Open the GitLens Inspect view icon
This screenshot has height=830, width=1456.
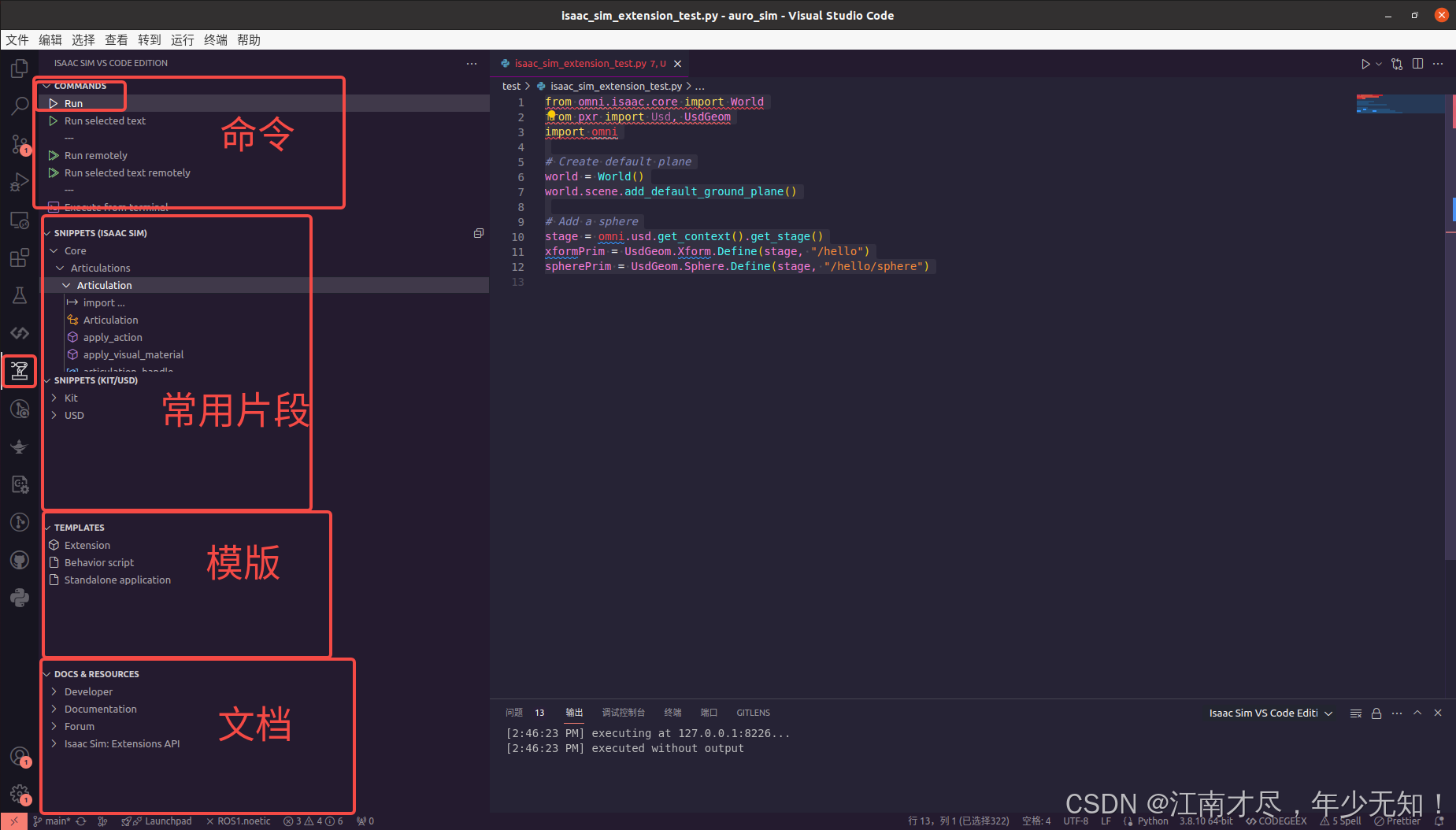tap(20, 409)
